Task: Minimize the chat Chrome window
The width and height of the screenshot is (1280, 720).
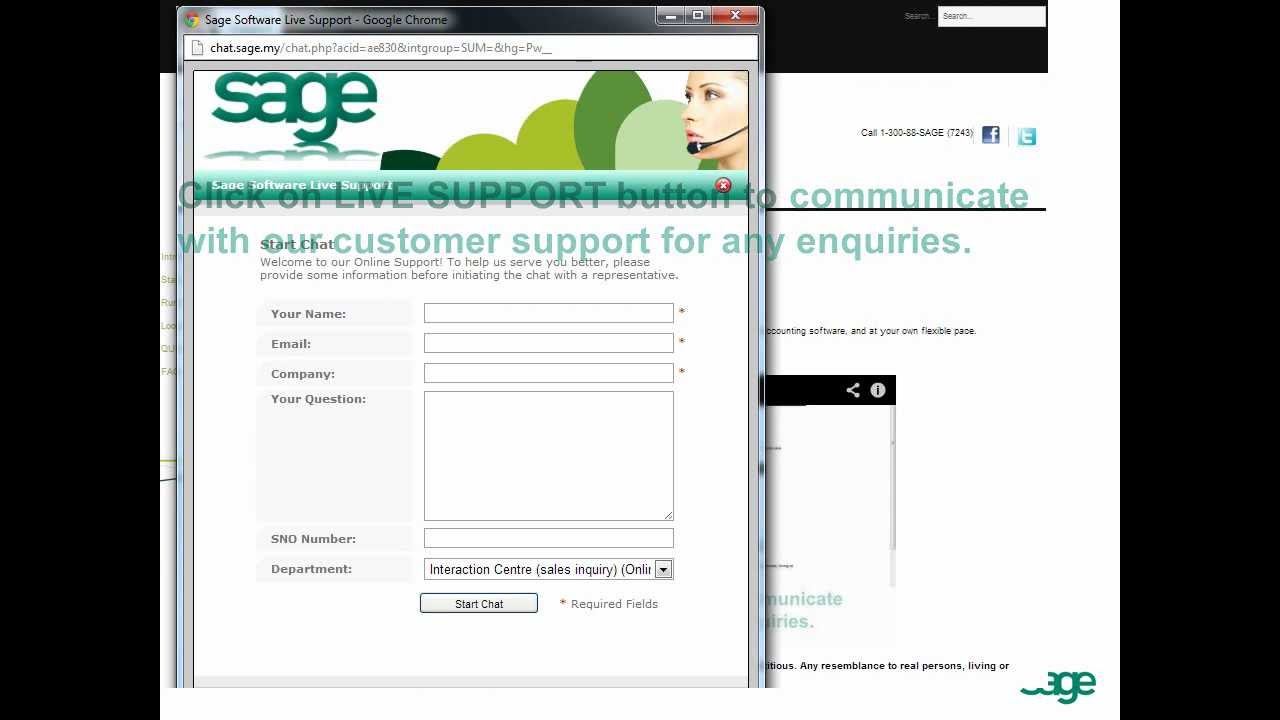Action: [671, 15]
